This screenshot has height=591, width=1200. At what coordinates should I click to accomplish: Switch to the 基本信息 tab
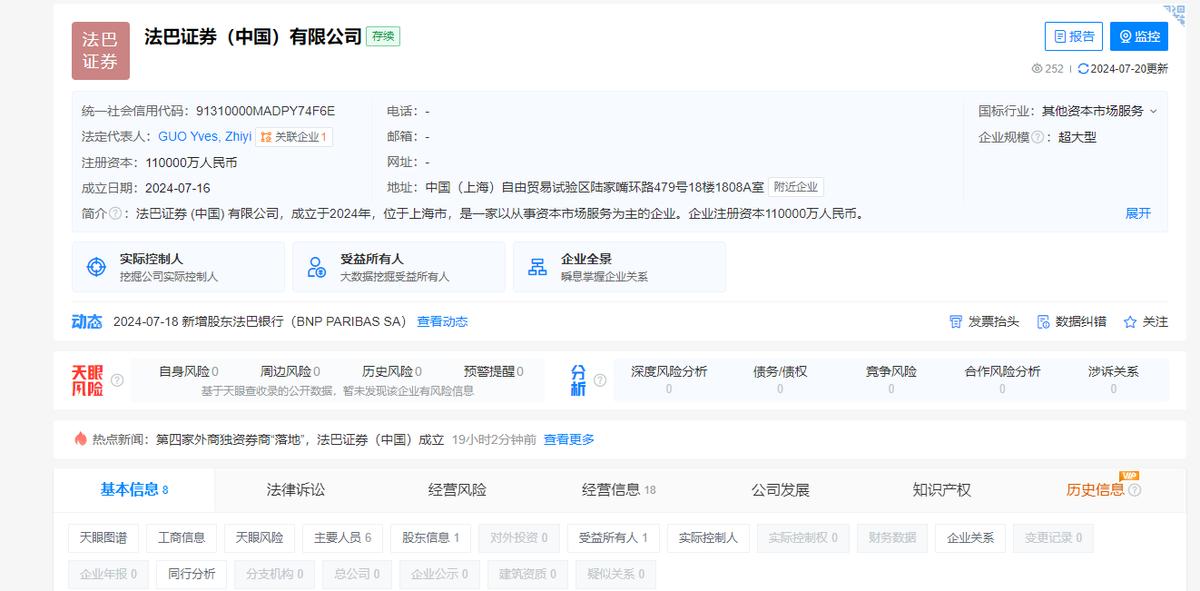tap(134, 489)
